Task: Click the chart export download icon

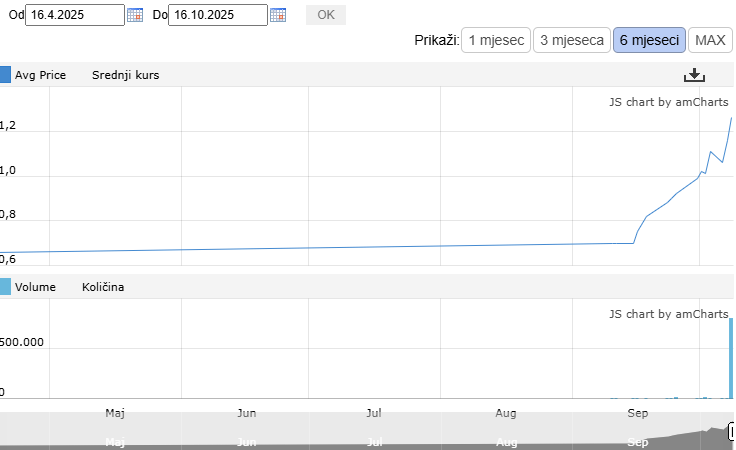Action: click(x=695, y=76)
